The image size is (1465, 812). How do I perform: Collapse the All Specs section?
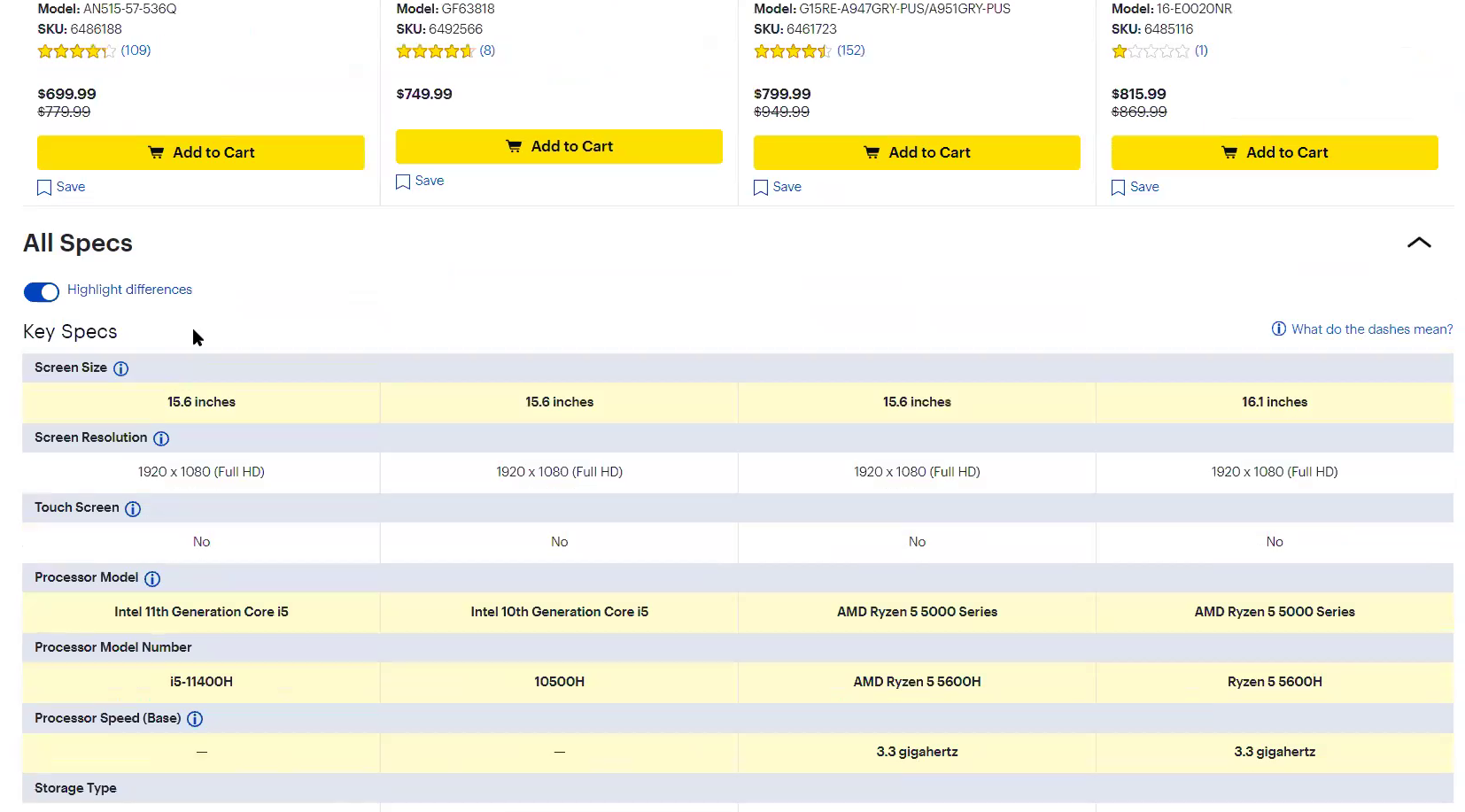point(1418,243)
